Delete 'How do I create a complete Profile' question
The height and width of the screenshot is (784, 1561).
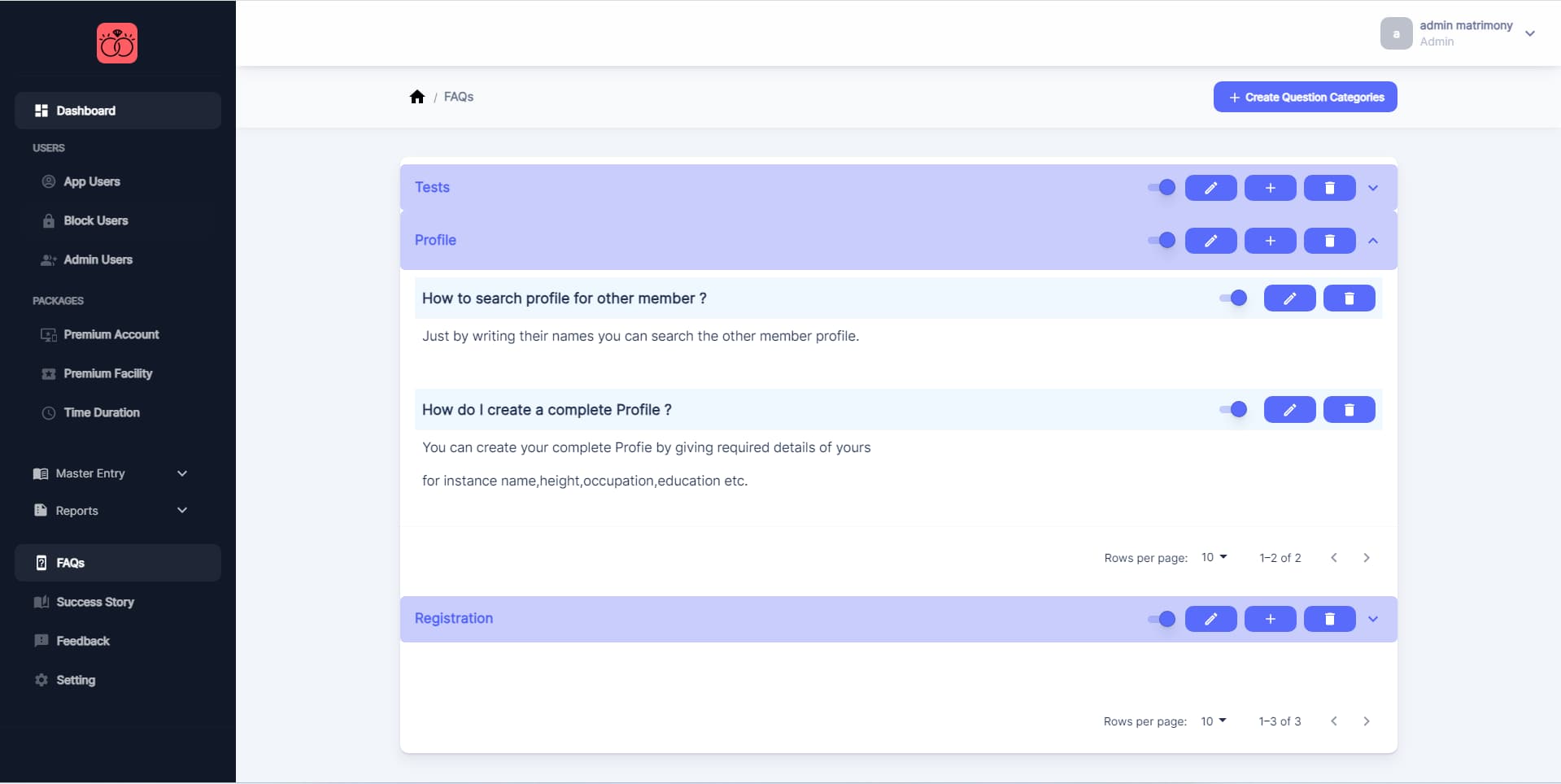tap(1349, 410)
